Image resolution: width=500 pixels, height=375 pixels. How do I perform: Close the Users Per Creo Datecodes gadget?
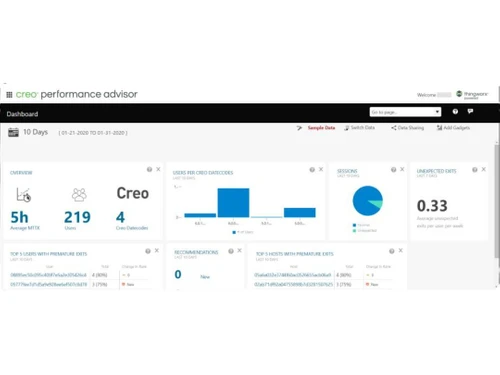tap(321, 169)
